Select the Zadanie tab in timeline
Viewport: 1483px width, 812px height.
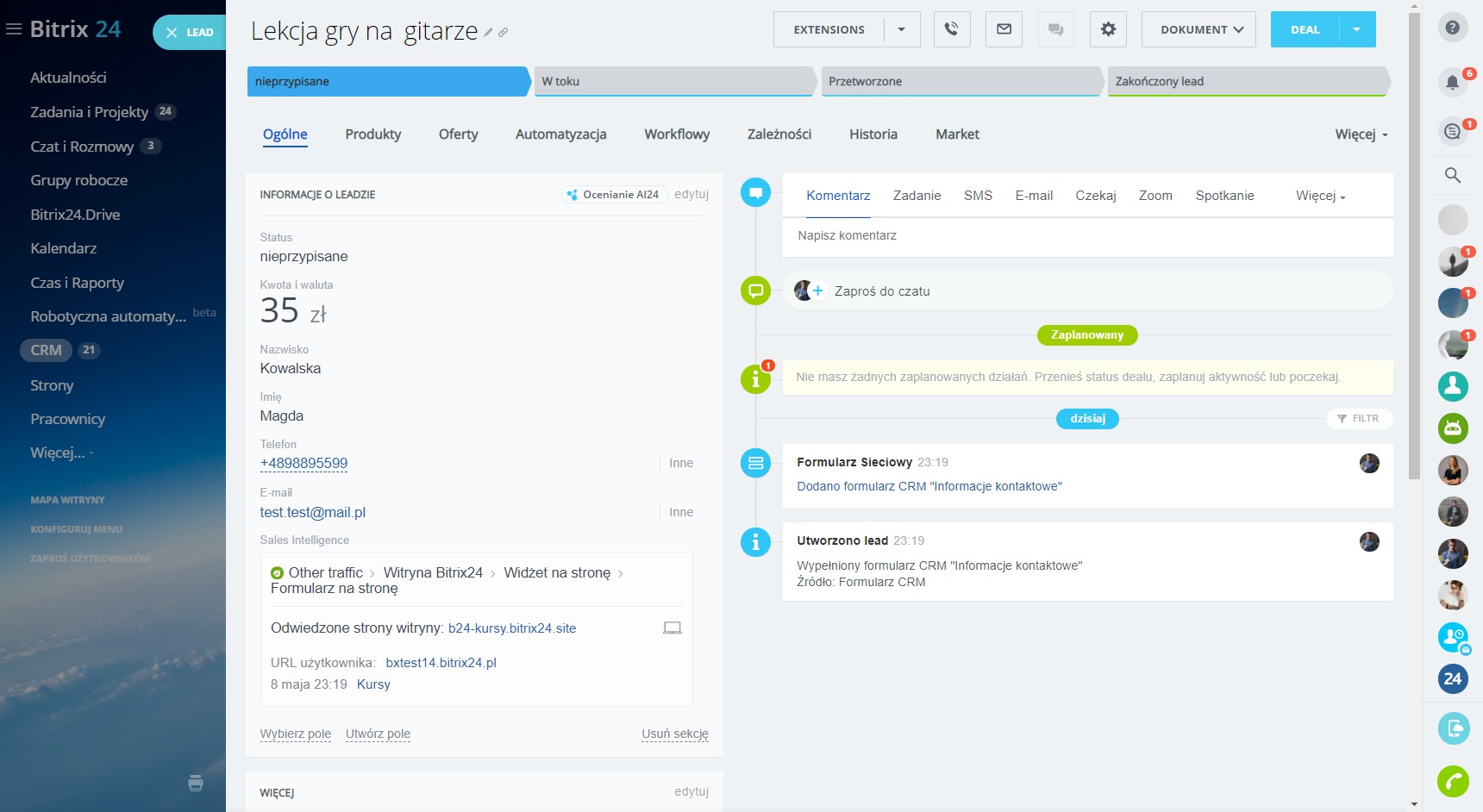917,196
